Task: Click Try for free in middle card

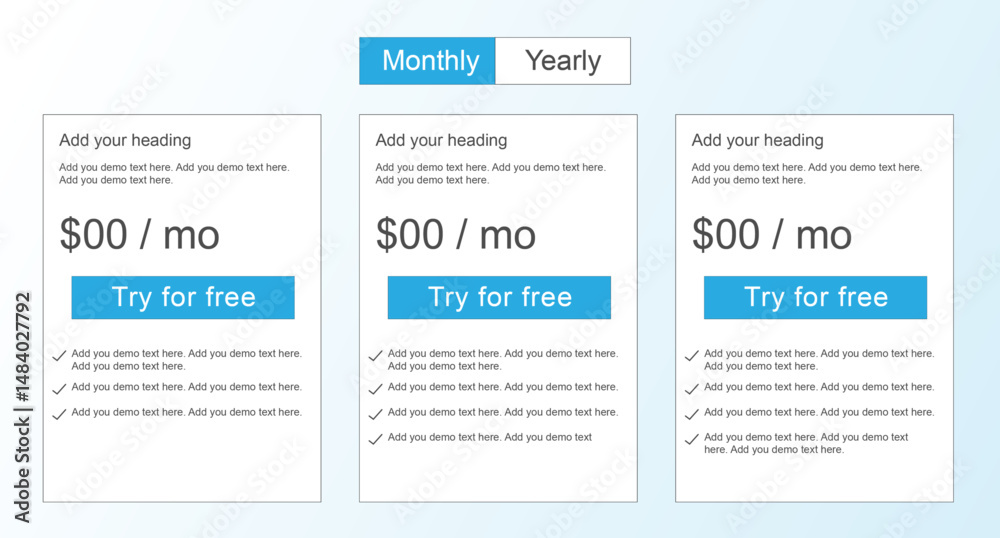Action: (x=499, y=298)
